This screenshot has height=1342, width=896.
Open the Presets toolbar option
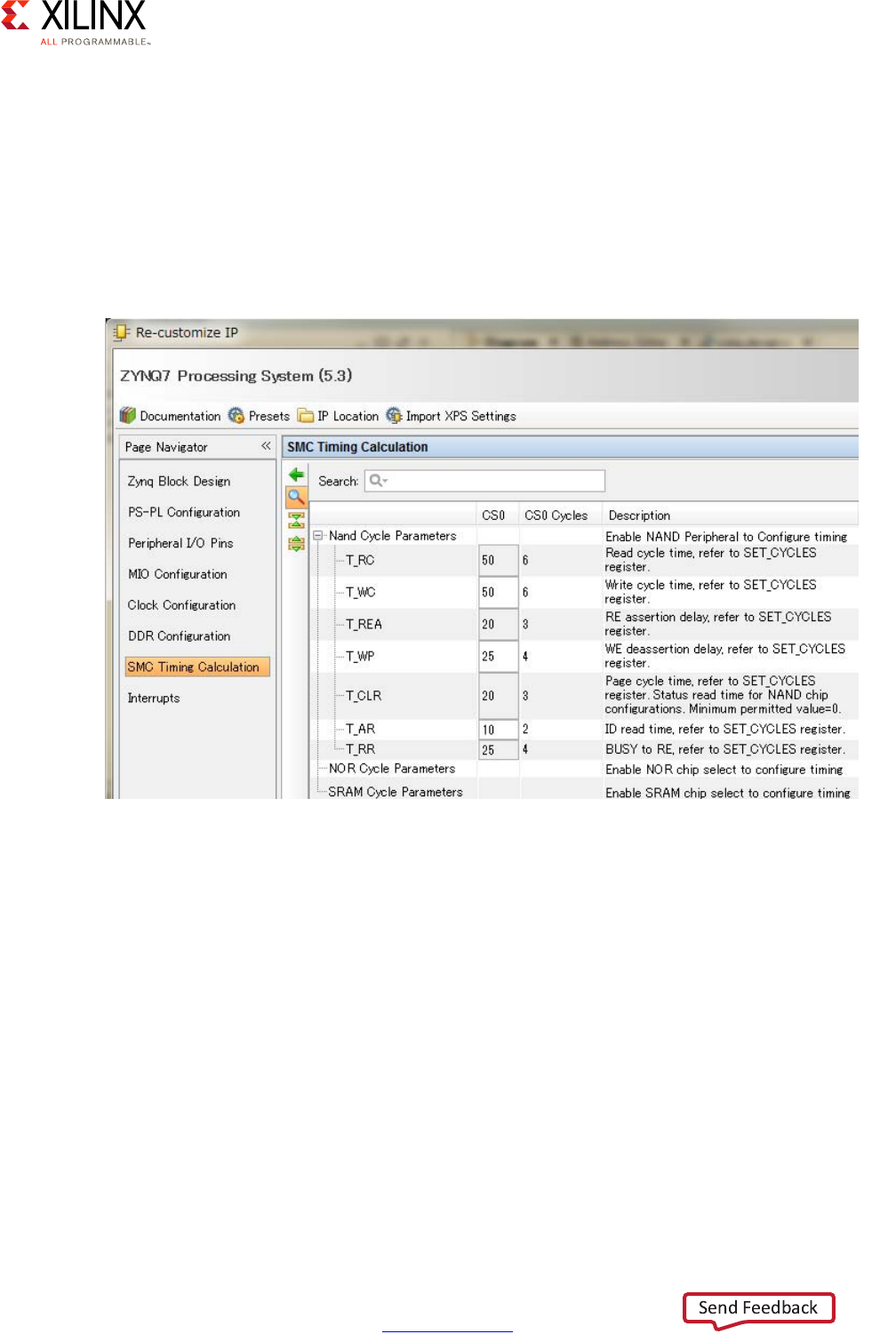tap(260, 416)
